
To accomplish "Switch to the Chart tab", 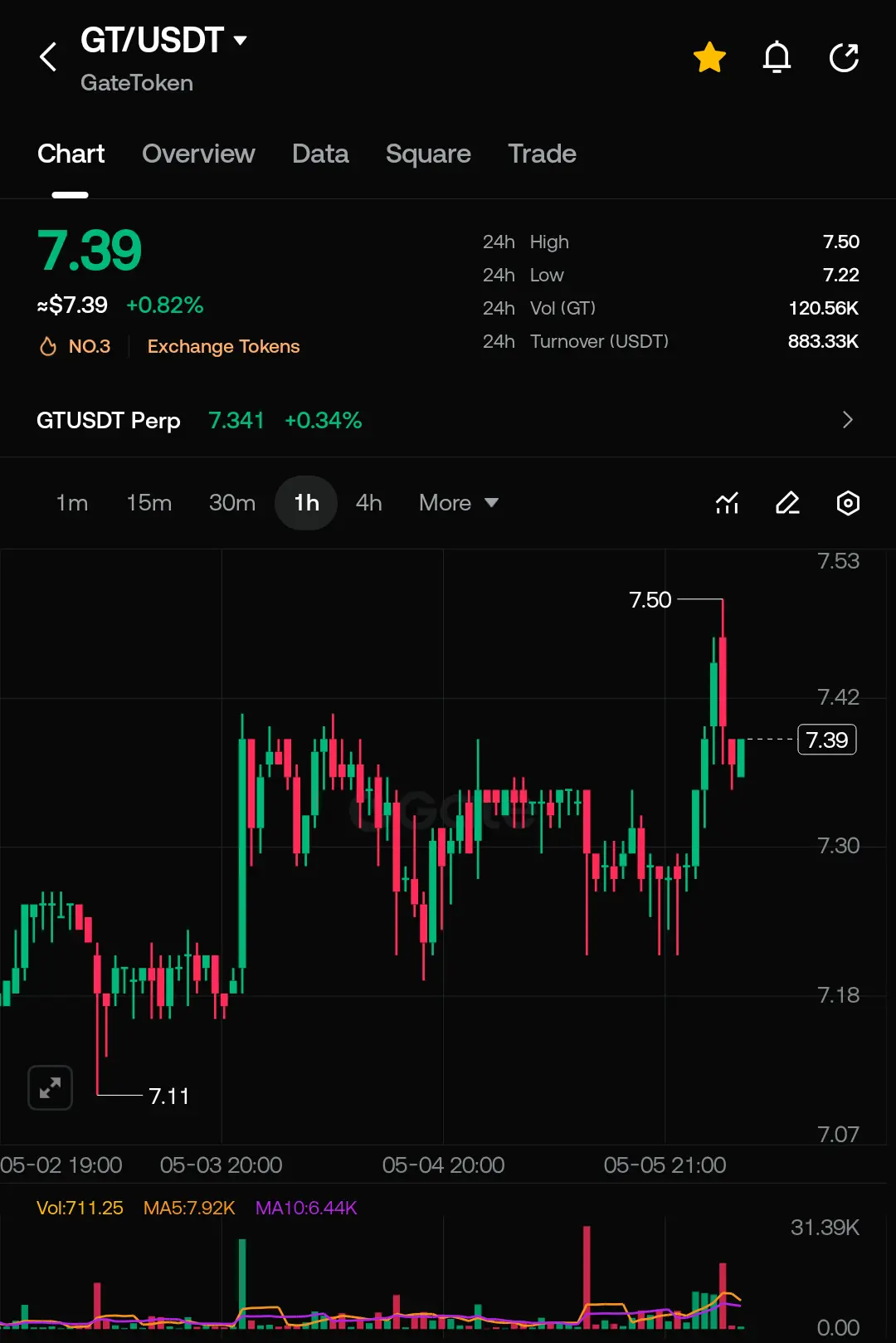I will coord(71,154).
